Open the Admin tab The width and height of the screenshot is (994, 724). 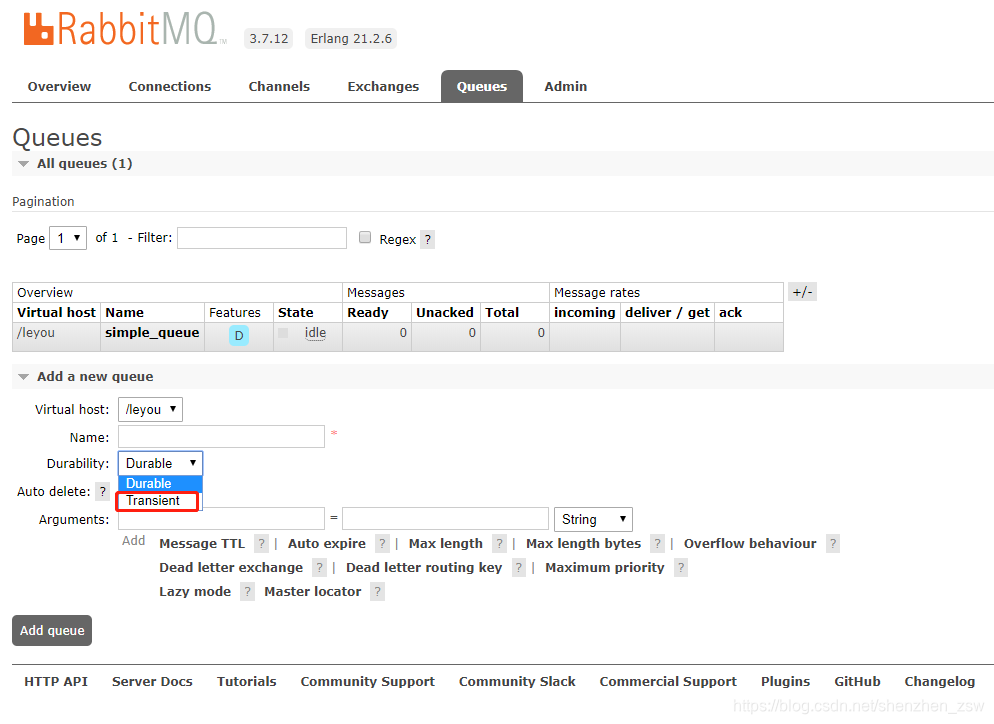565,87
